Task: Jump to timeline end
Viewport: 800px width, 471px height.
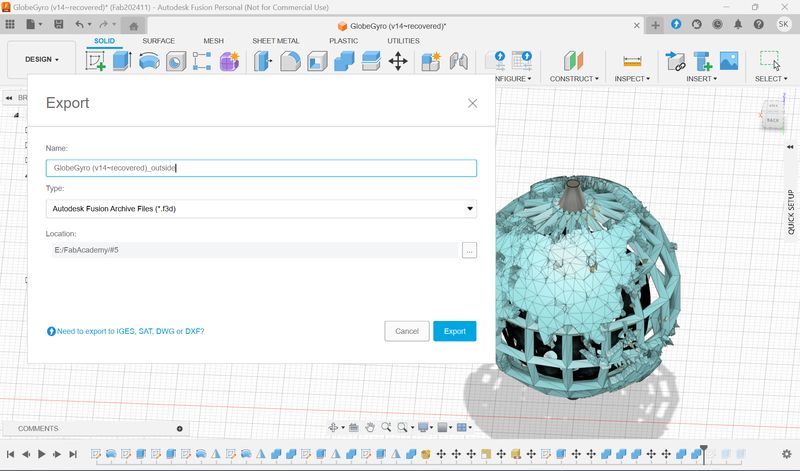Action: tap(73, 454)
